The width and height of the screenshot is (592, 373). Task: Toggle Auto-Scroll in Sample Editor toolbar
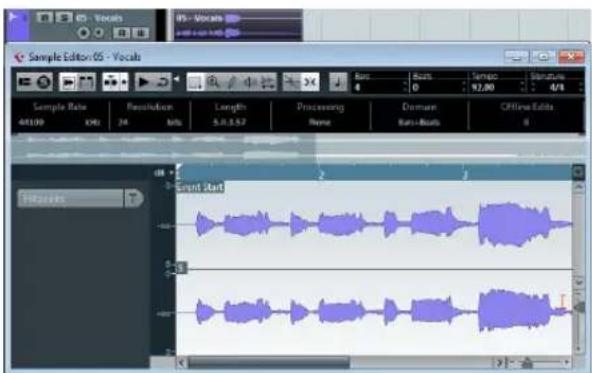point(112,82)
